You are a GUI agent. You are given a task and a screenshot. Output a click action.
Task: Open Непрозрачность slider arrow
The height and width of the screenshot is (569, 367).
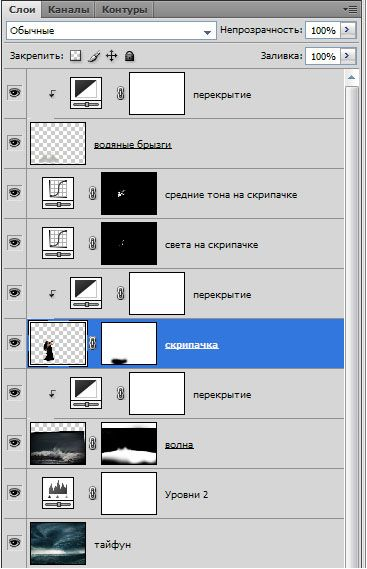tap(348, 30)
